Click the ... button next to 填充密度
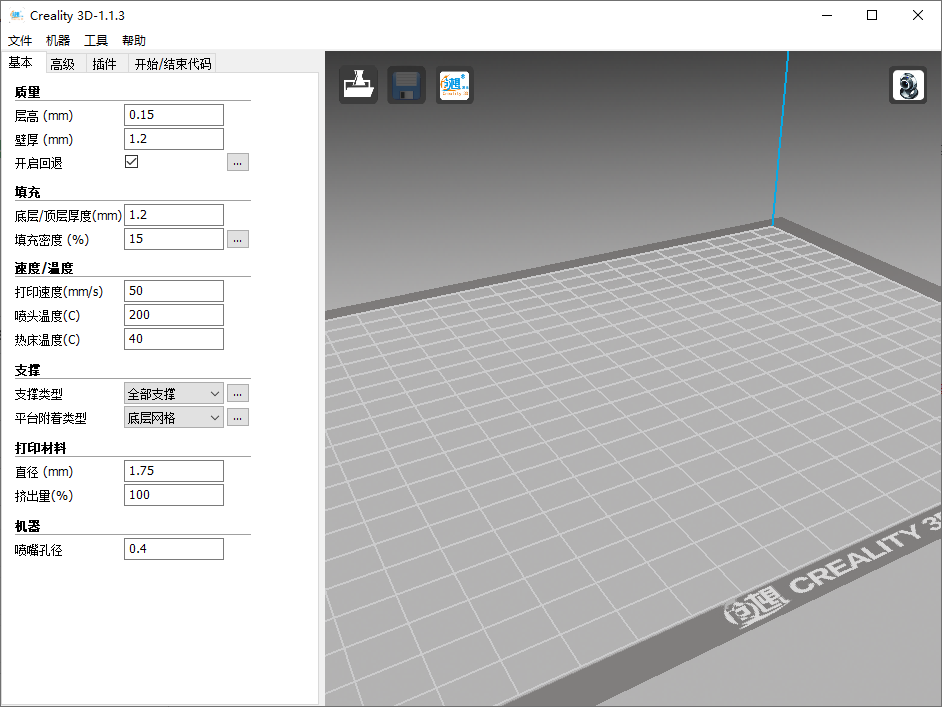 237,239
